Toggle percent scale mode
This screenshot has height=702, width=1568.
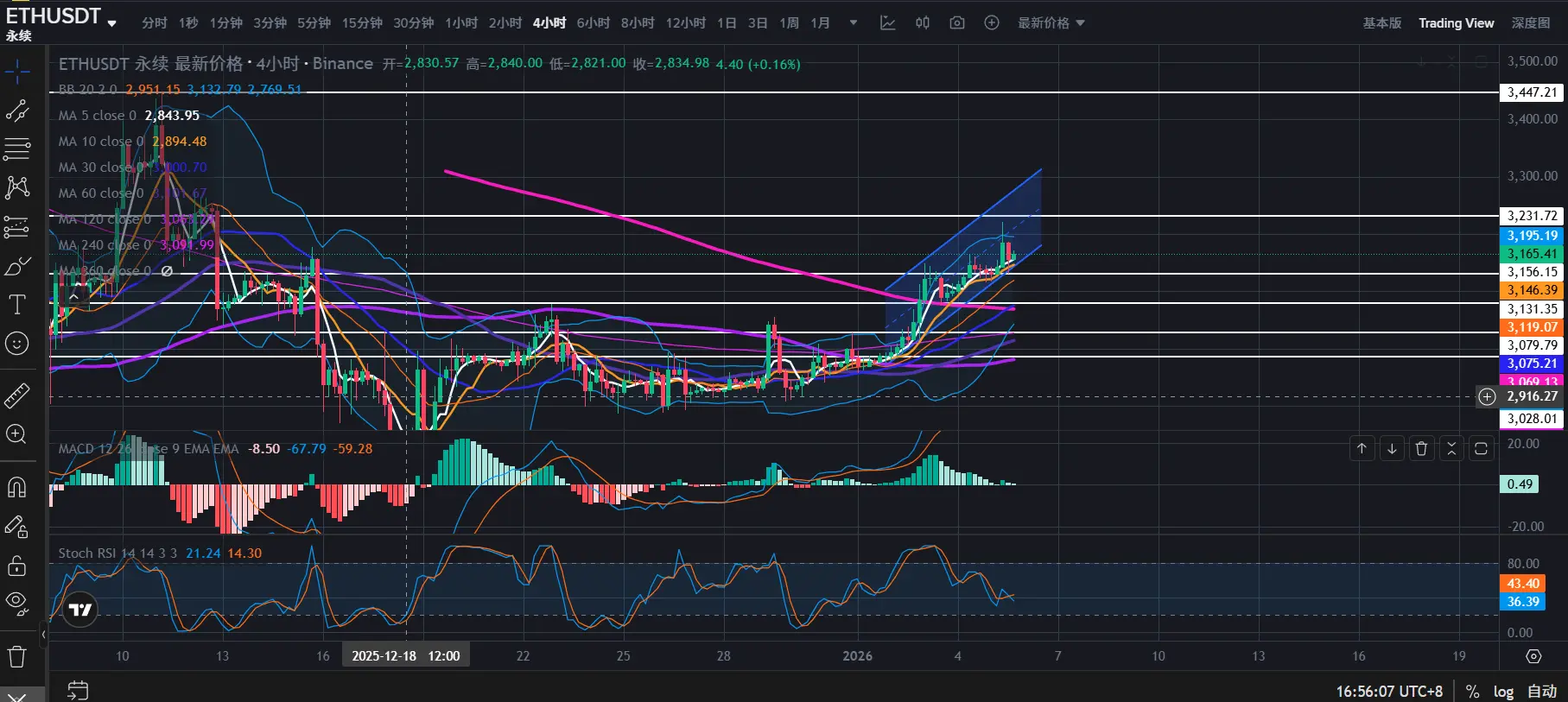tap(1473, 692)
